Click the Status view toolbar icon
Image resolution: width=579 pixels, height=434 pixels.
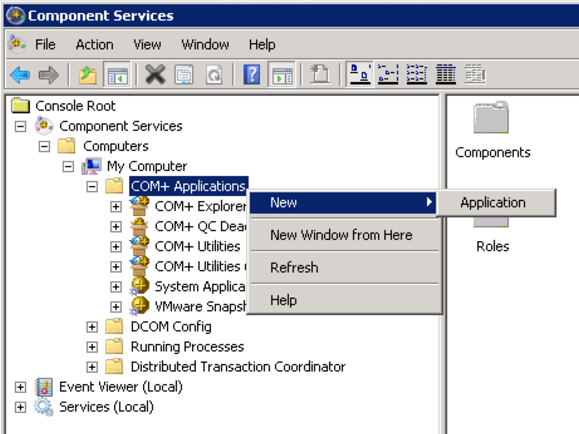click(475, 75)
